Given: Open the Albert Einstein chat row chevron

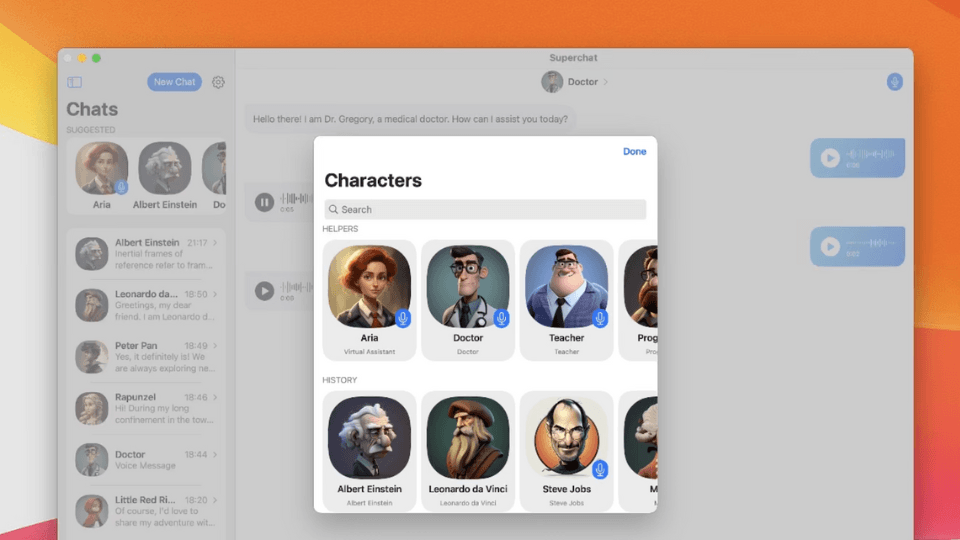Looking at the screenshot, I should tap(215, 243).
